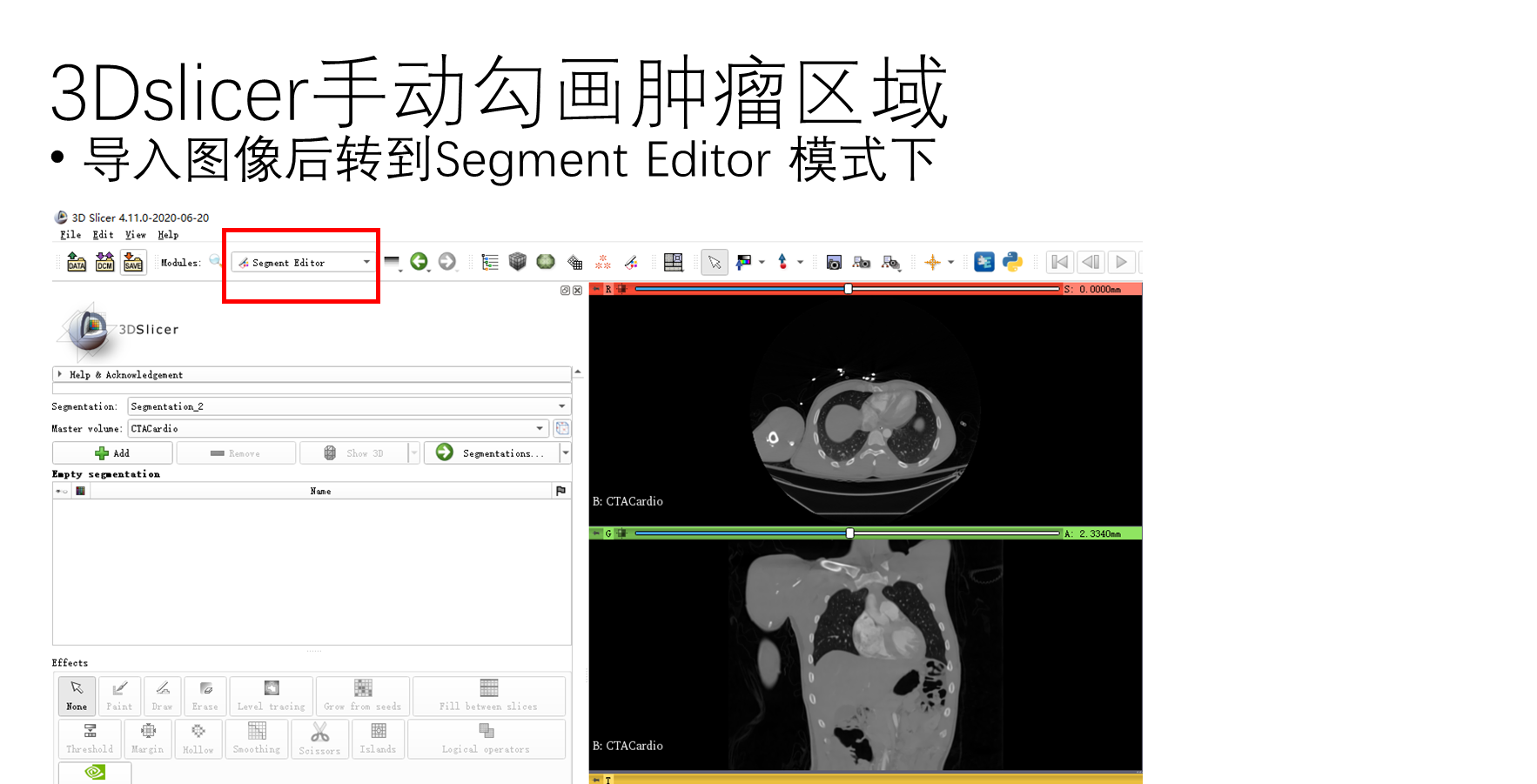Click the previous frame playback button

pyautogui.click(x=1090, y=262)
